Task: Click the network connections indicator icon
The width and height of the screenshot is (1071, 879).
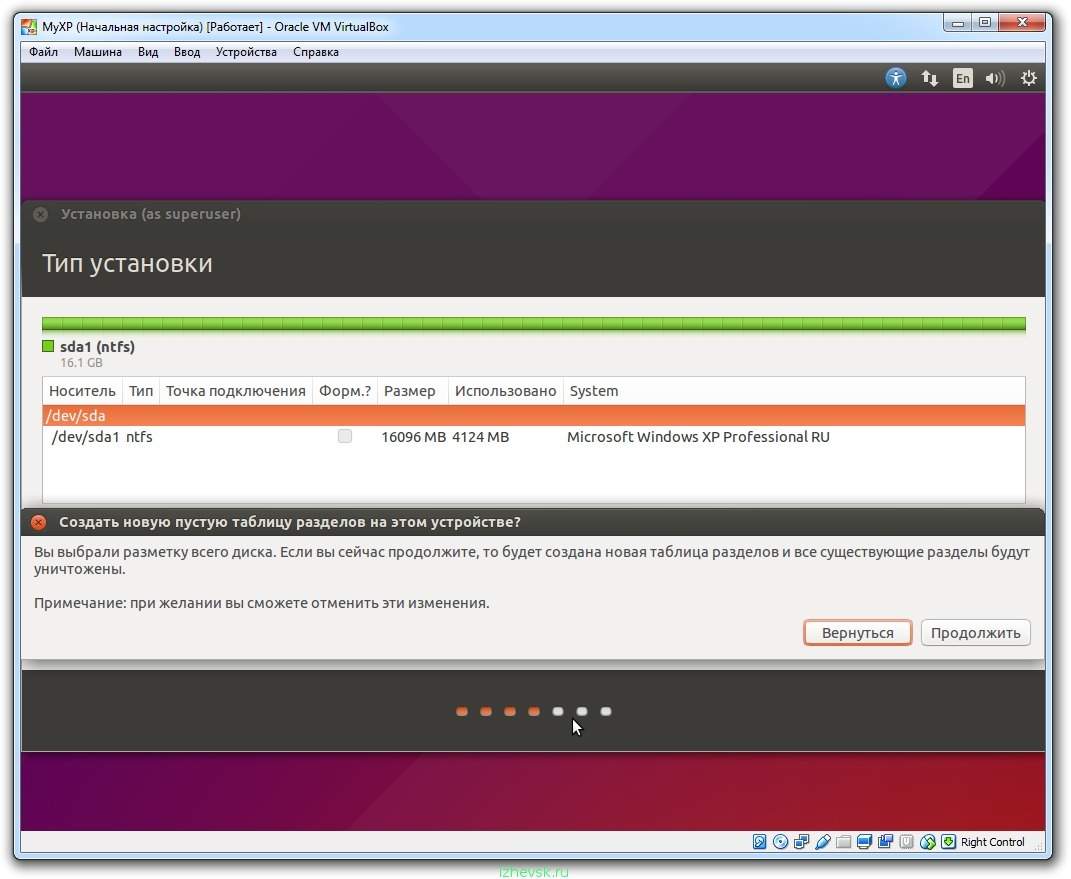Action: 929,78
